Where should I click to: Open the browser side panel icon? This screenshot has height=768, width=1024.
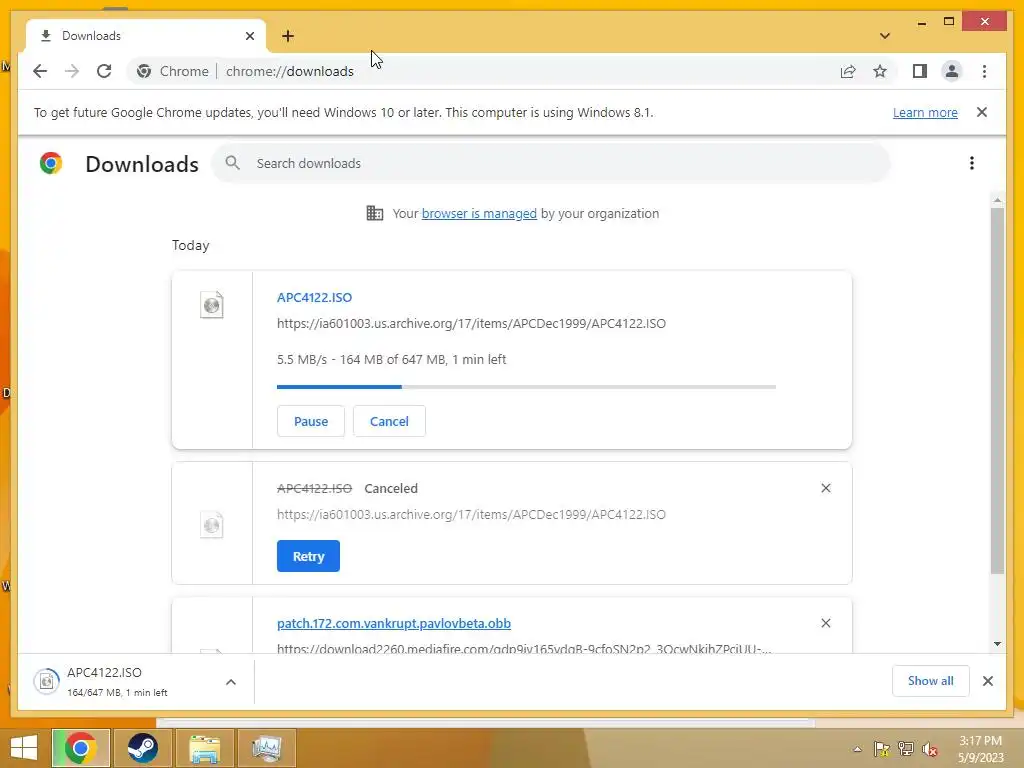click(920, 71)
